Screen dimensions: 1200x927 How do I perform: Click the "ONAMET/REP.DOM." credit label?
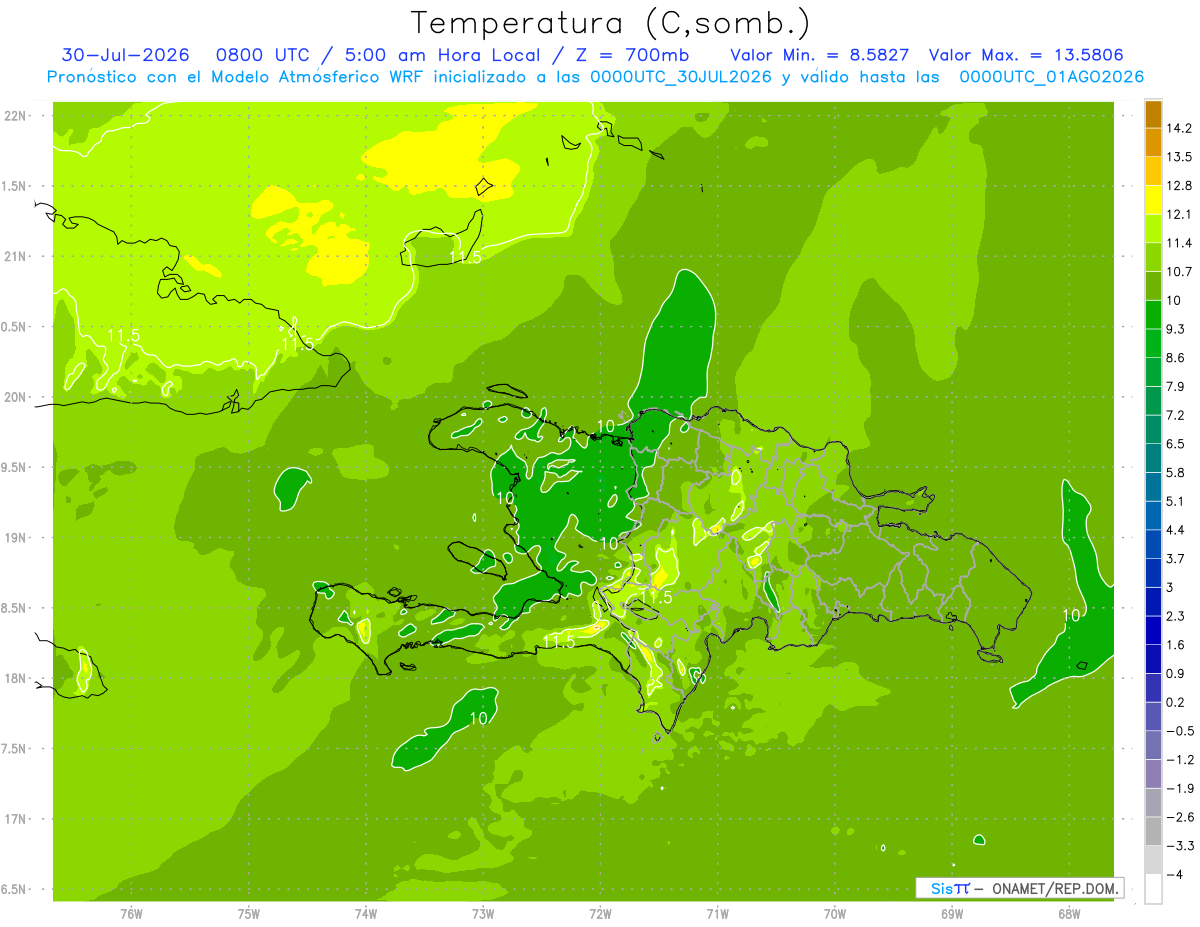pos(1055,888)
